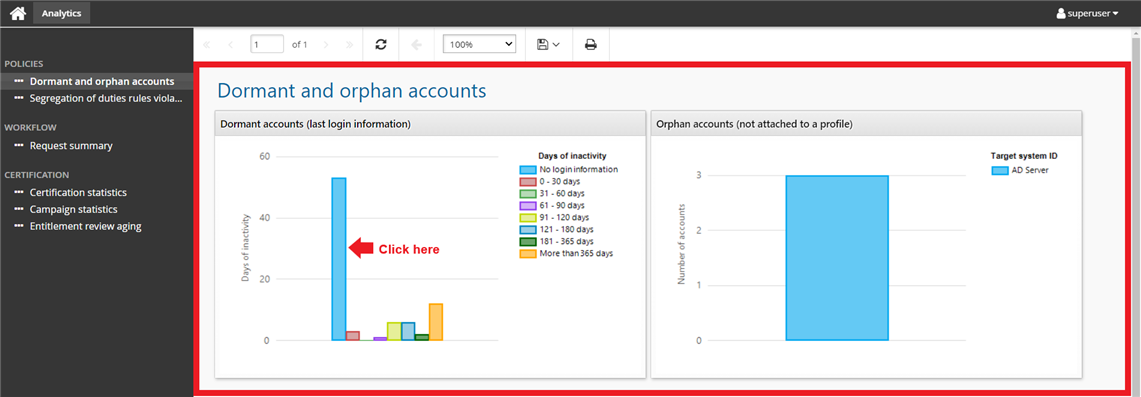Click the page number input field

coord(267,44)
